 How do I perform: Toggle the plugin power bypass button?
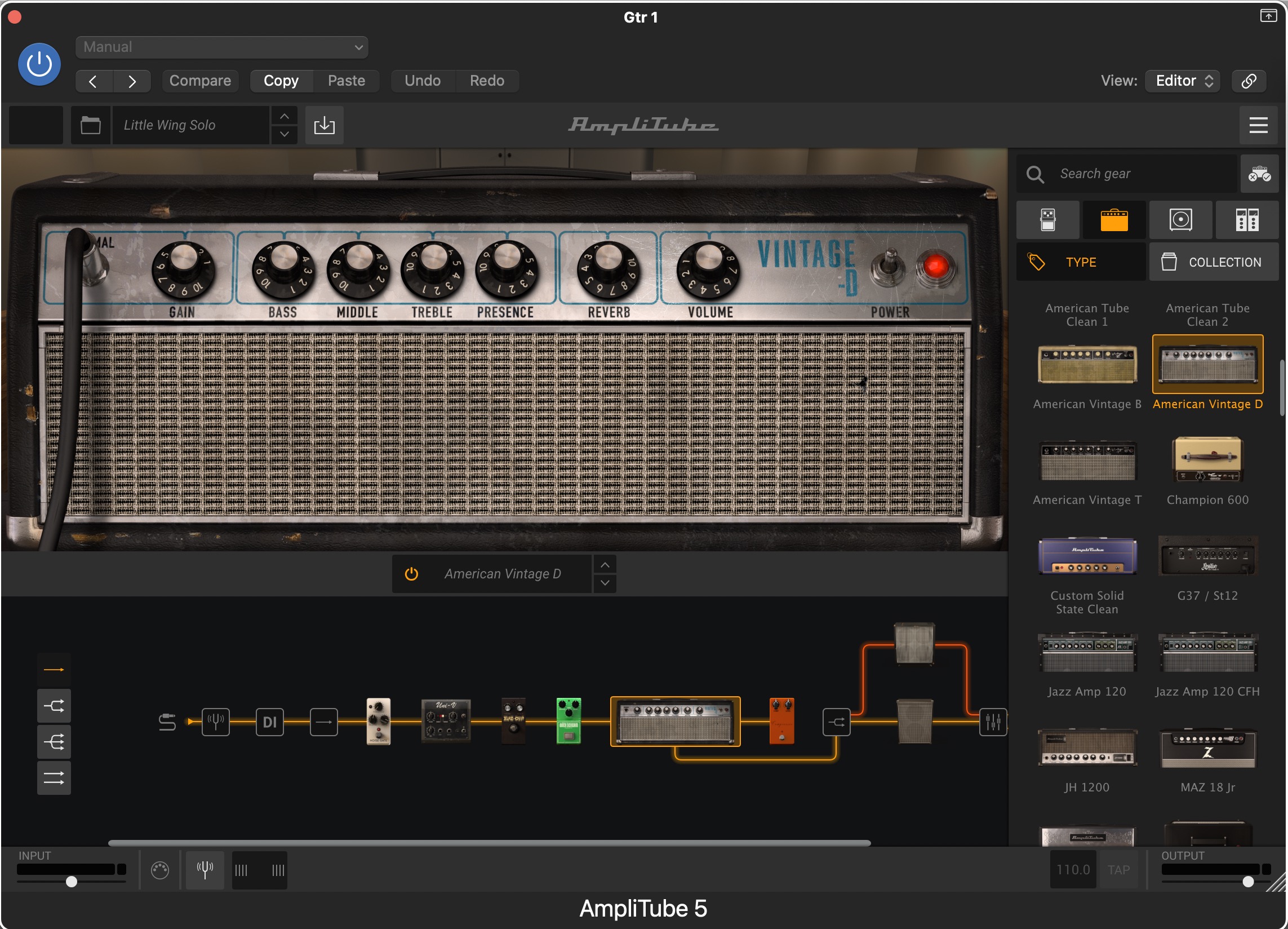point(39,64)
